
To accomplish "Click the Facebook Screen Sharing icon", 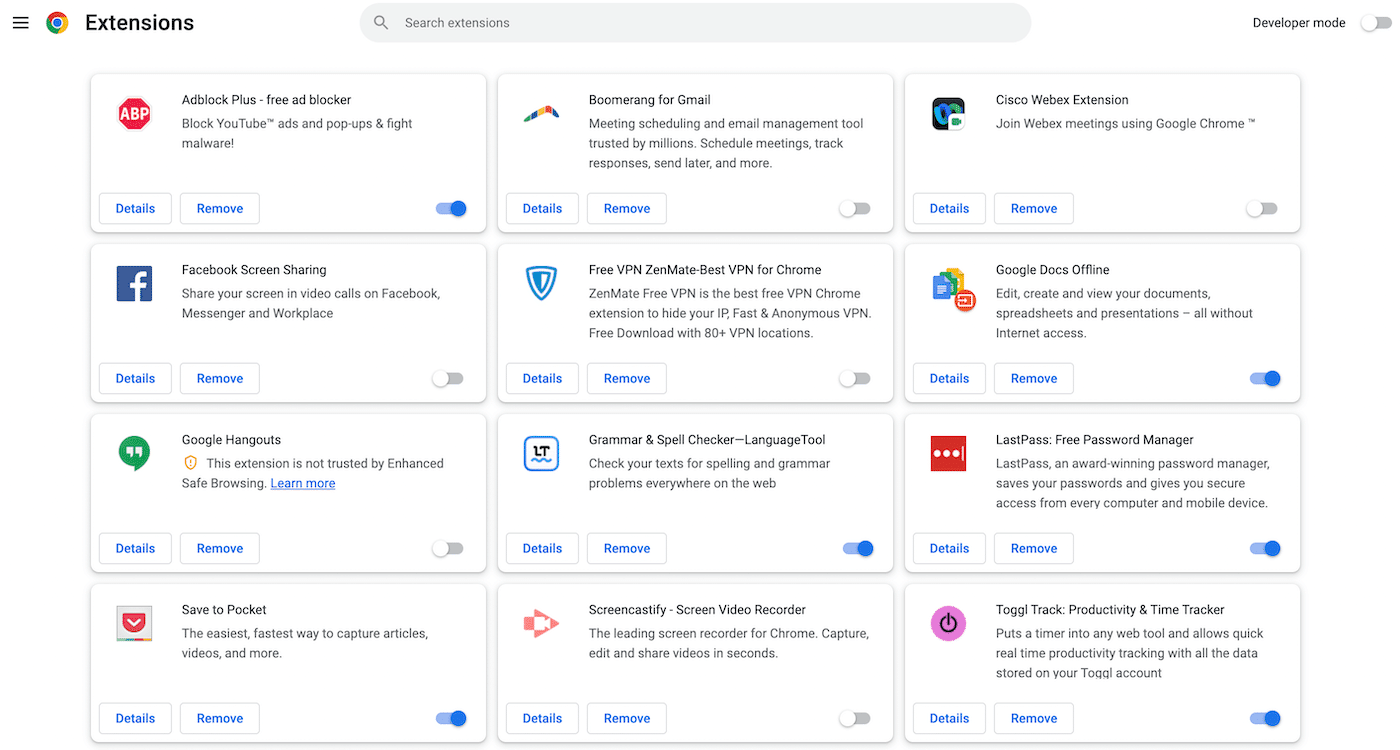I will point(134,283).
